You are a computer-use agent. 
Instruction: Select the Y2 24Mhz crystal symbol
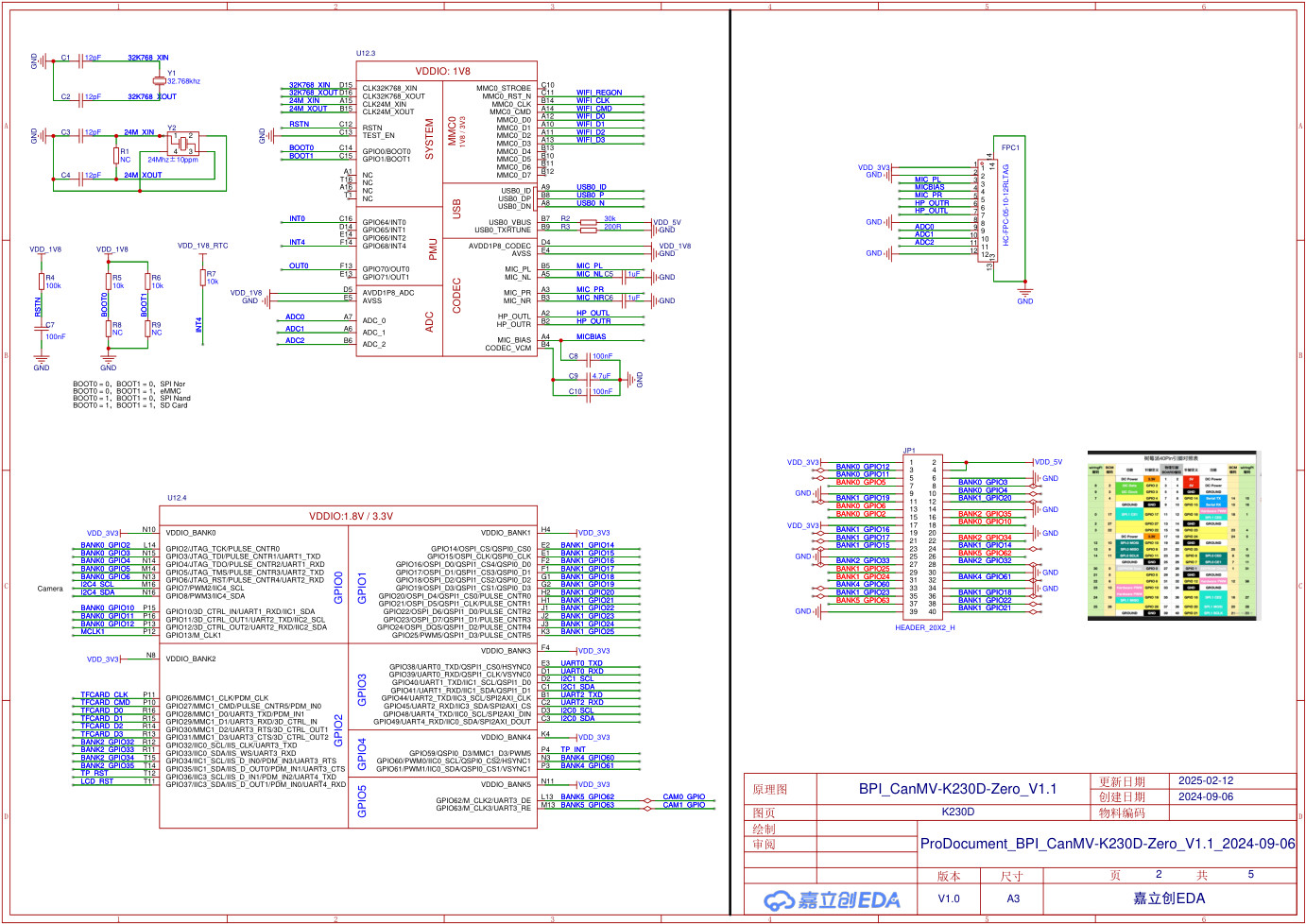[182, 143]
